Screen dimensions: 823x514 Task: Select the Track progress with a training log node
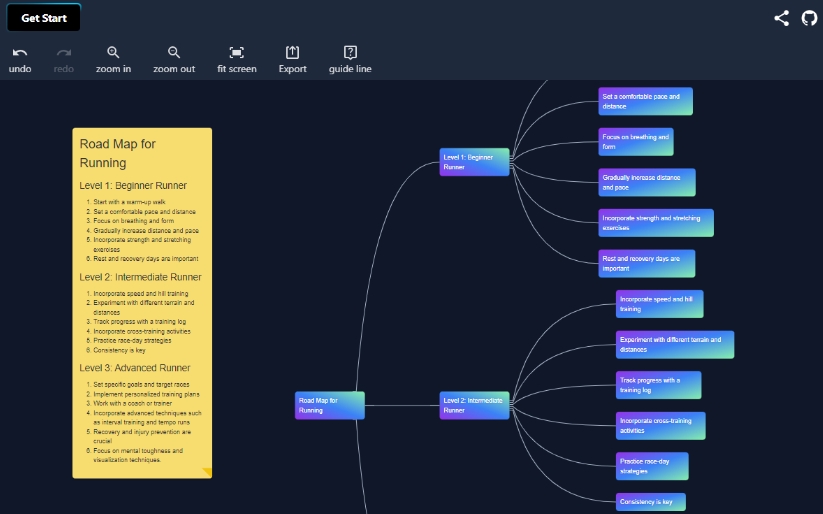point(658,385)
